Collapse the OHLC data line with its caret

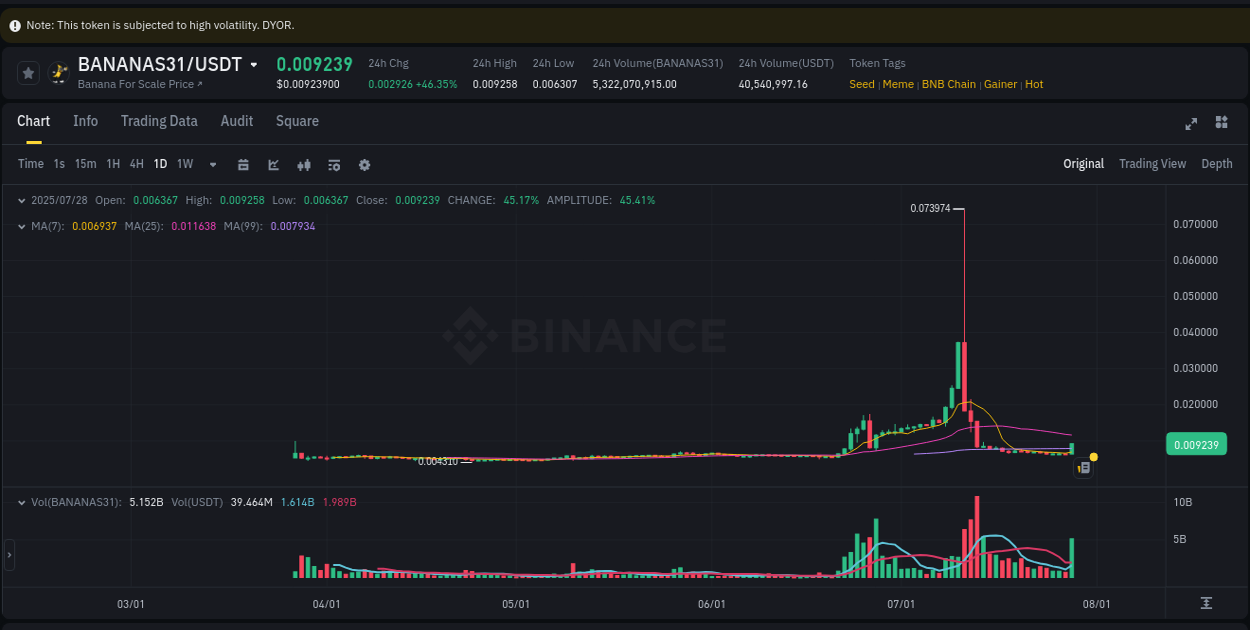point(22,199)
